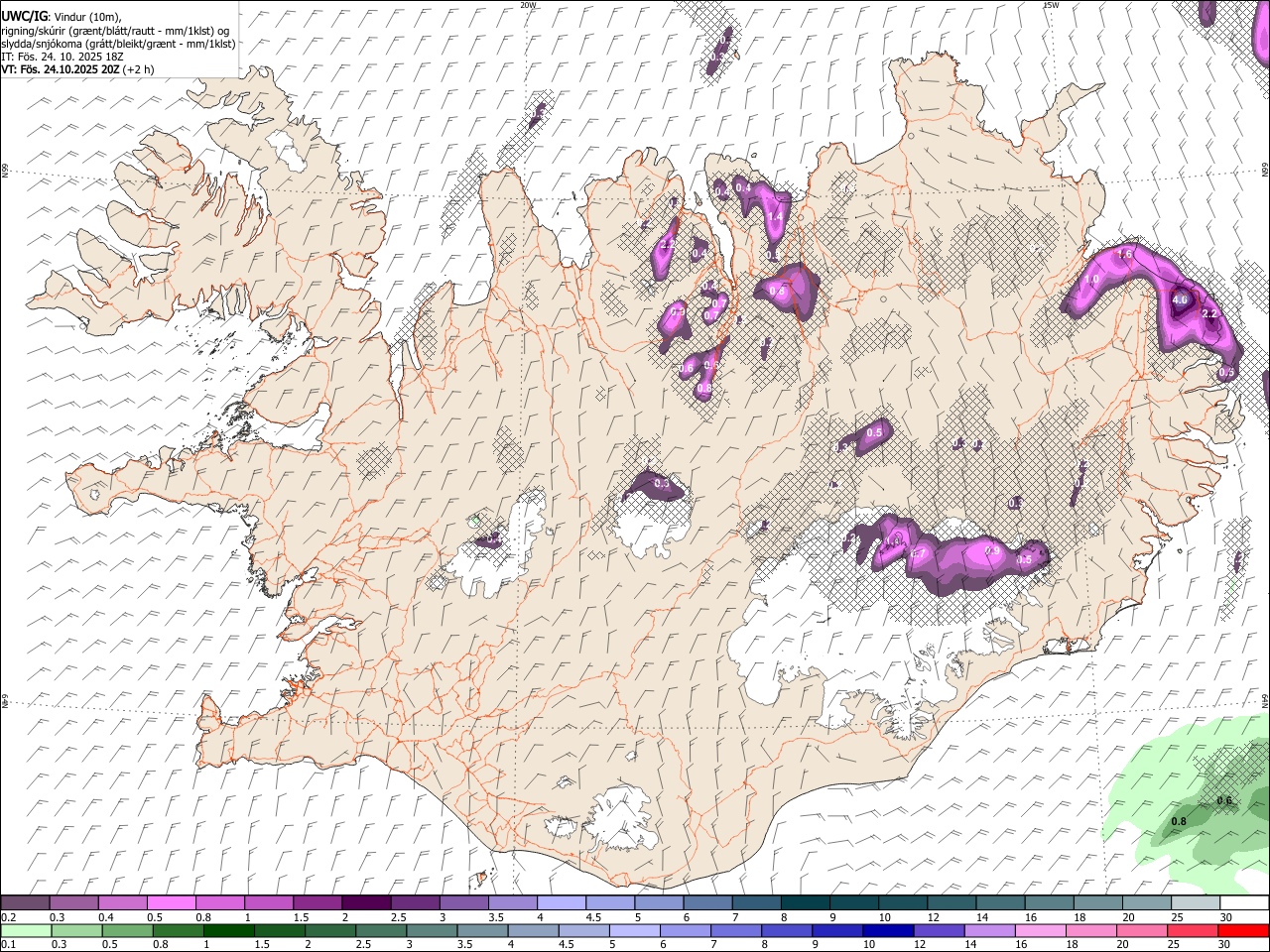
Task: Click the lavender 14–16 rain legend swatch
Action: pyautogui.click(x=989, y=930)
